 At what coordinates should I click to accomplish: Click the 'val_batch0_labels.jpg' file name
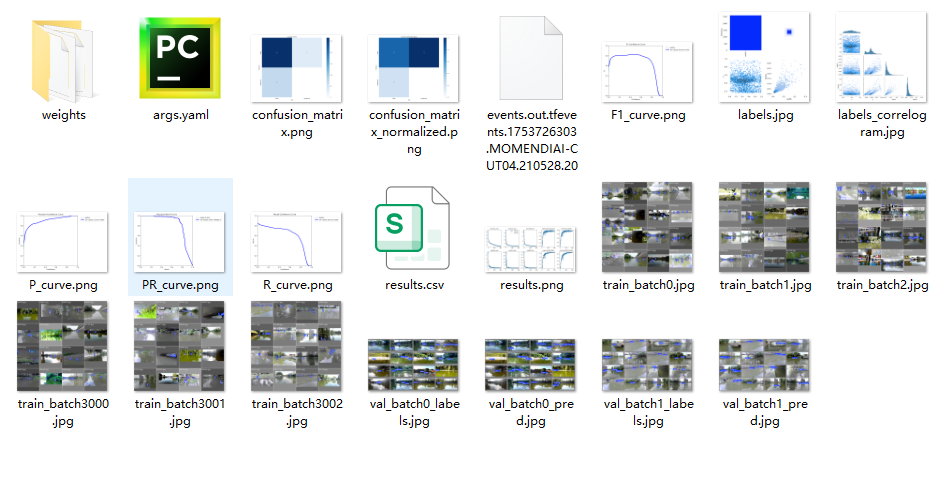click(x=414, y=412)
